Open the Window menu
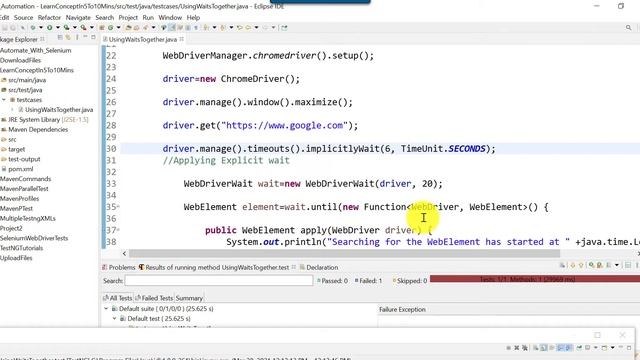Image resolution: width=640 pixels, height=360 pixels. (170, 18)
